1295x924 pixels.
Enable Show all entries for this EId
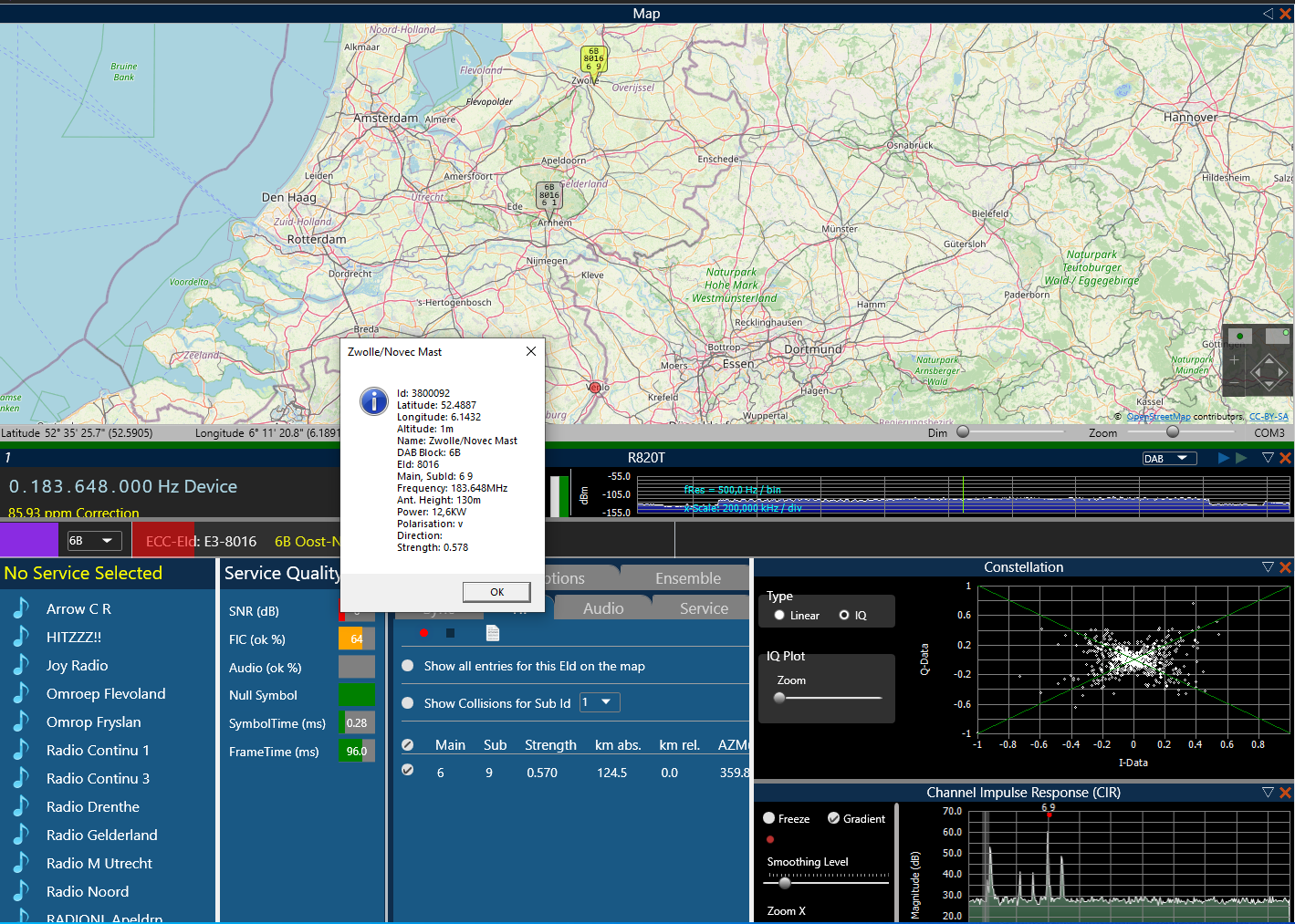point(408,666)
